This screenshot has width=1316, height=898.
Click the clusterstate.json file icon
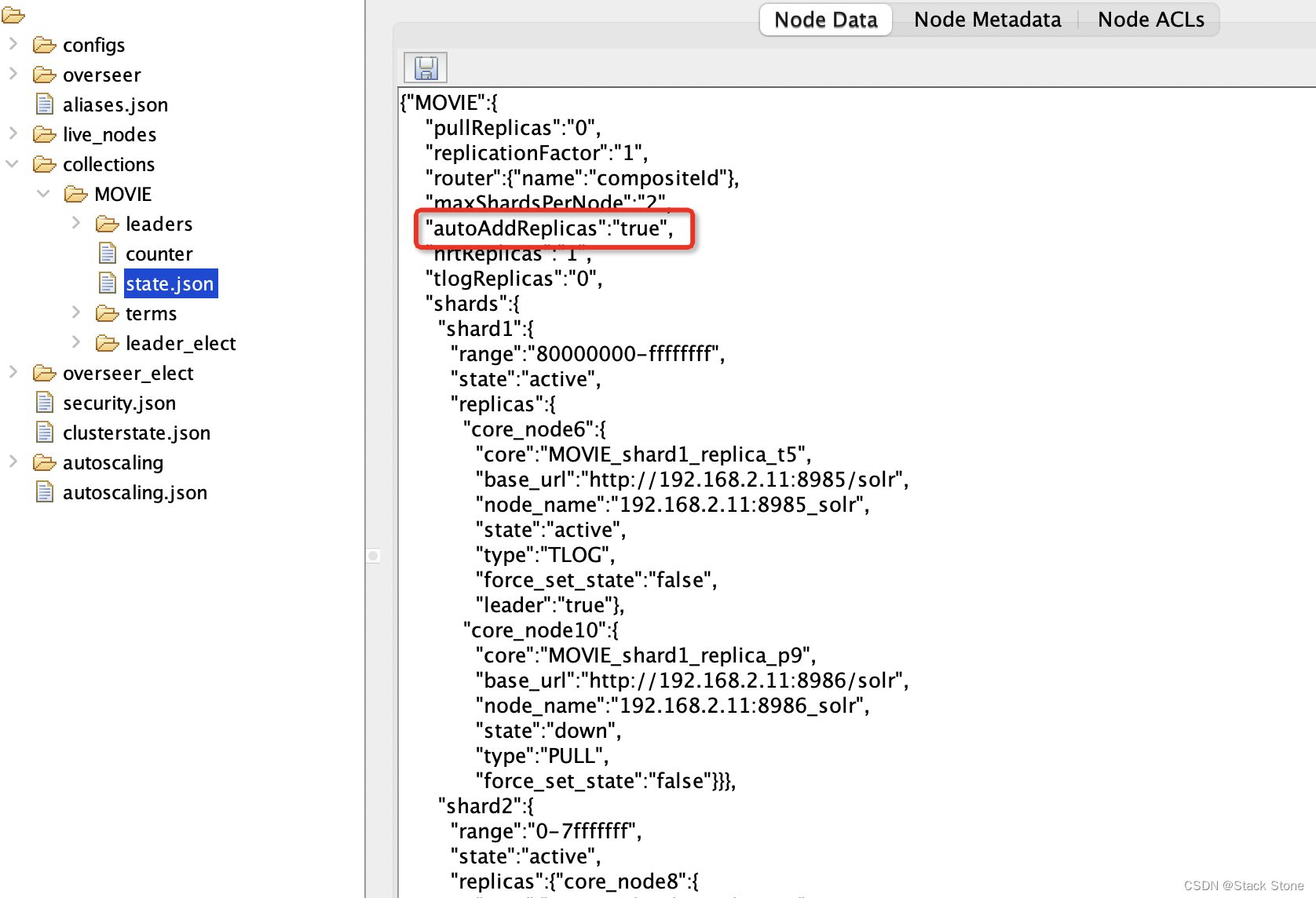tap(45, 433)
